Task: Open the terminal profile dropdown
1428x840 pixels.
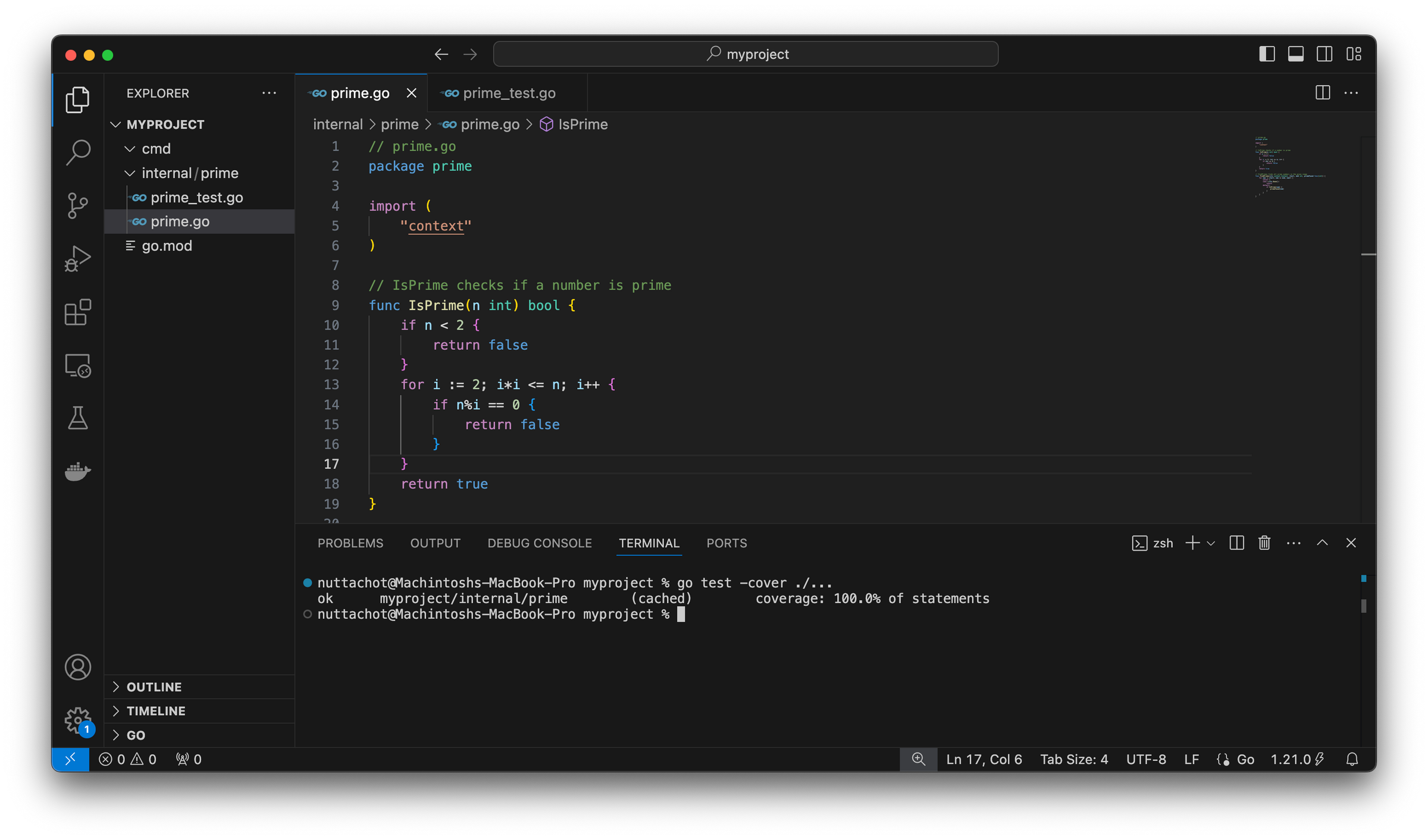Action: (x=1211, y=543)
